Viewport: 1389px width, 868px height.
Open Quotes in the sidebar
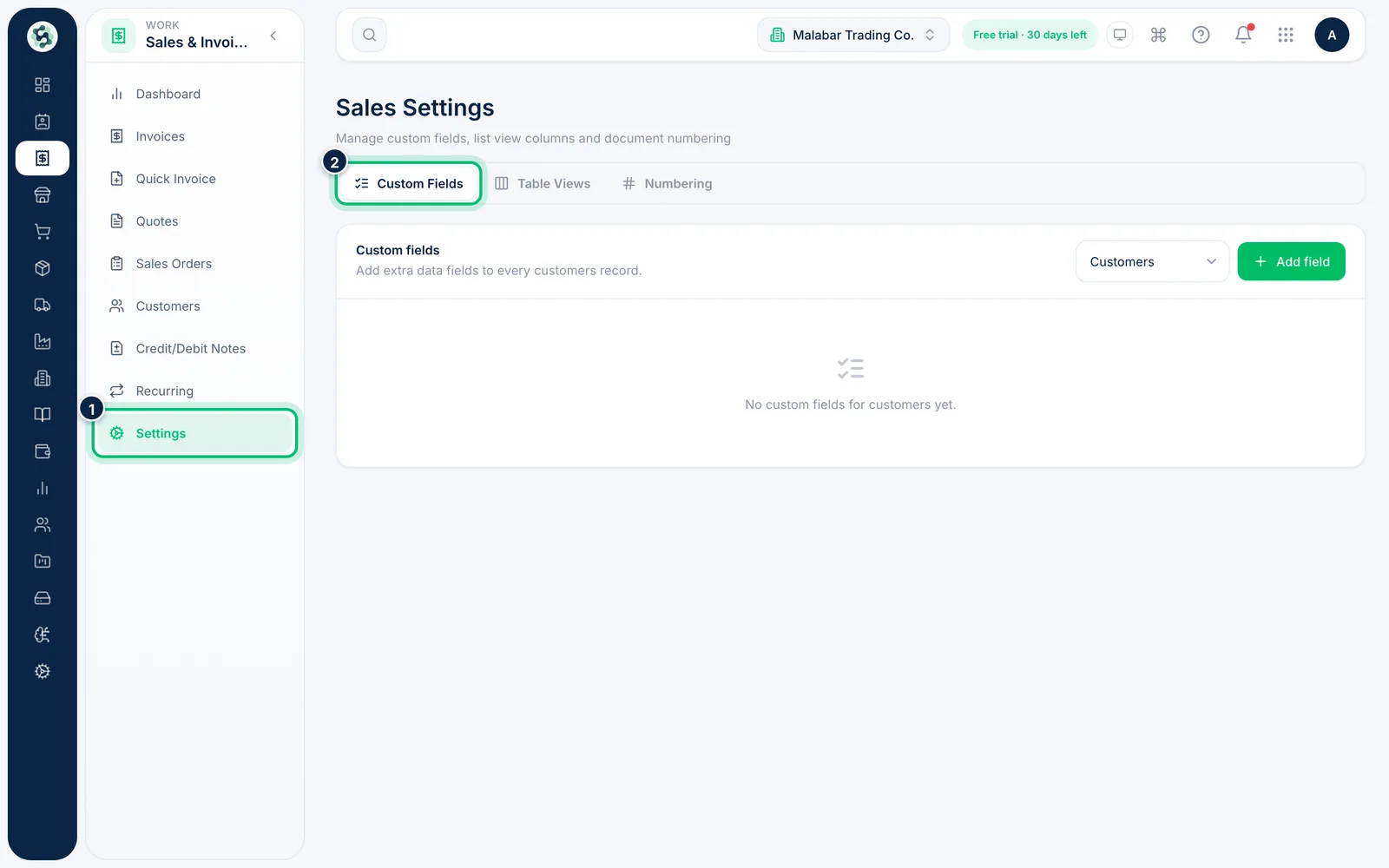pyautogui.click(x=195, y=221)
